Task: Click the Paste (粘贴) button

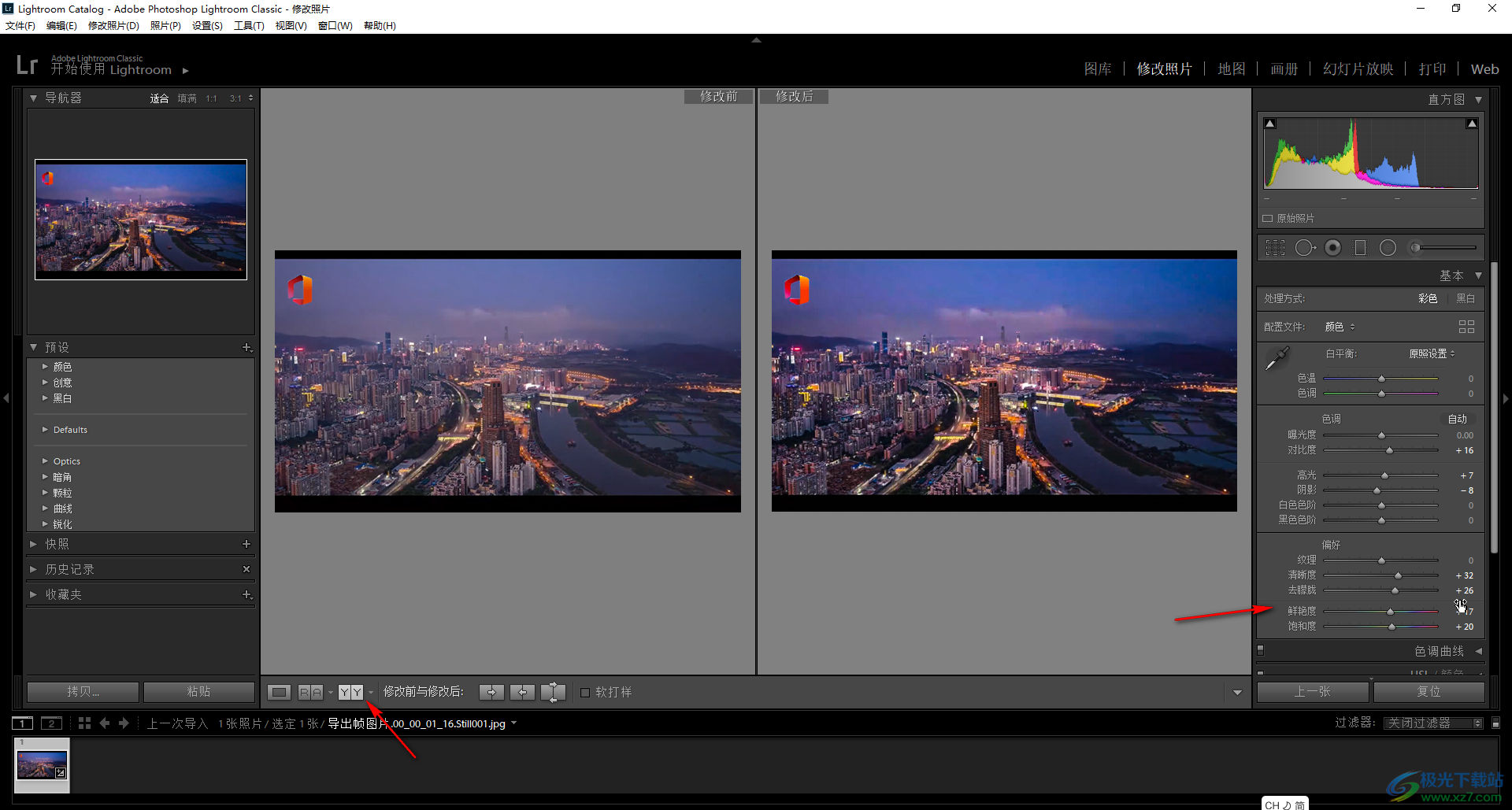Action: (x=198, y=692)
